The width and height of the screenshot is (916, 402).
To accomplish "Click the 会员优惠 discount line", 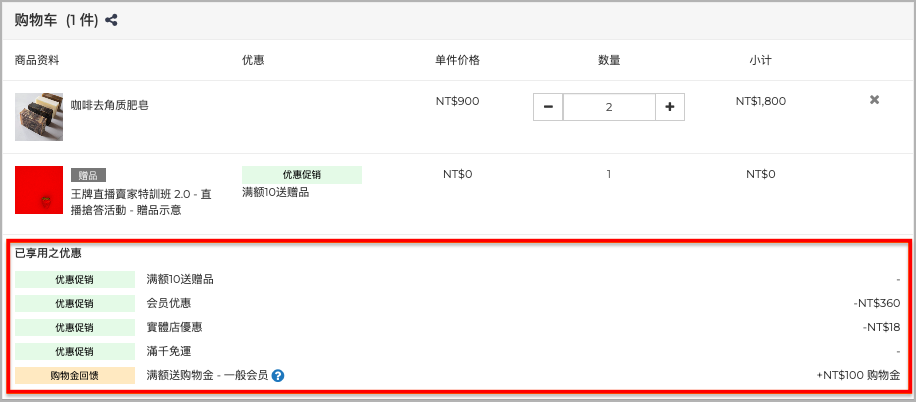I will pos(169,303).
